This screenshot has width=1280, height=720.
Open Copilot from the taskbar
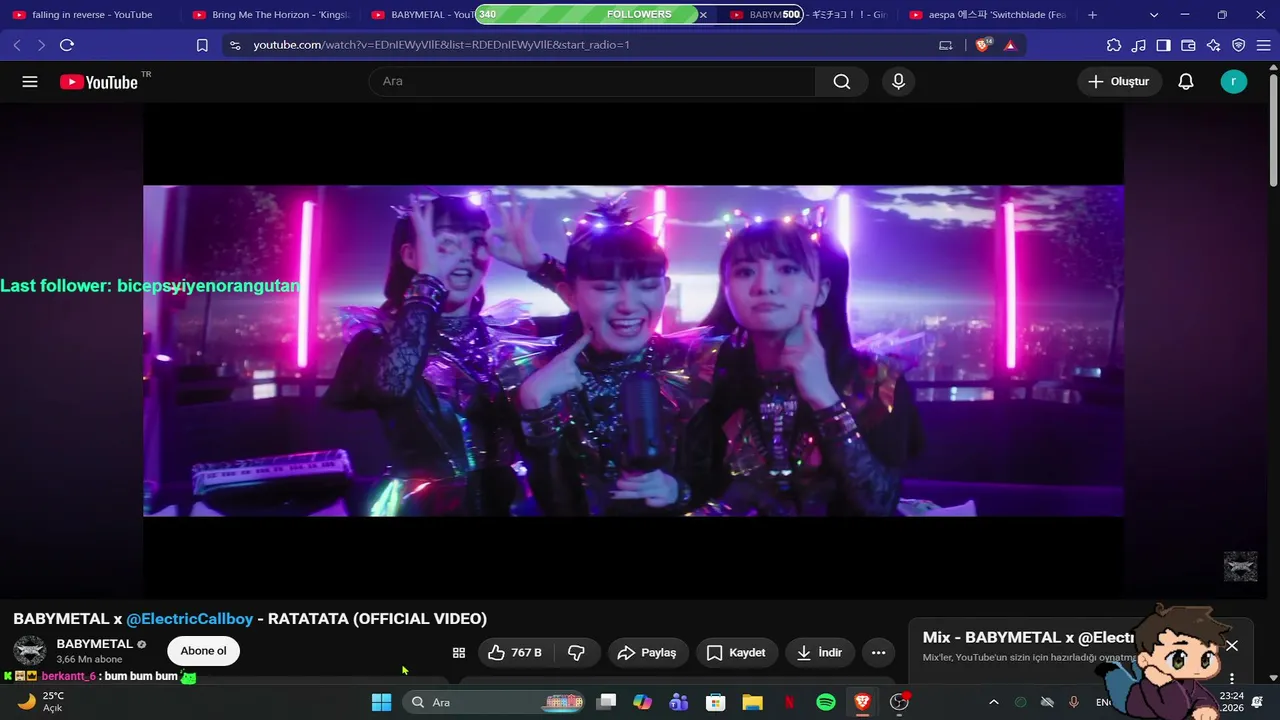pos(642,702)
